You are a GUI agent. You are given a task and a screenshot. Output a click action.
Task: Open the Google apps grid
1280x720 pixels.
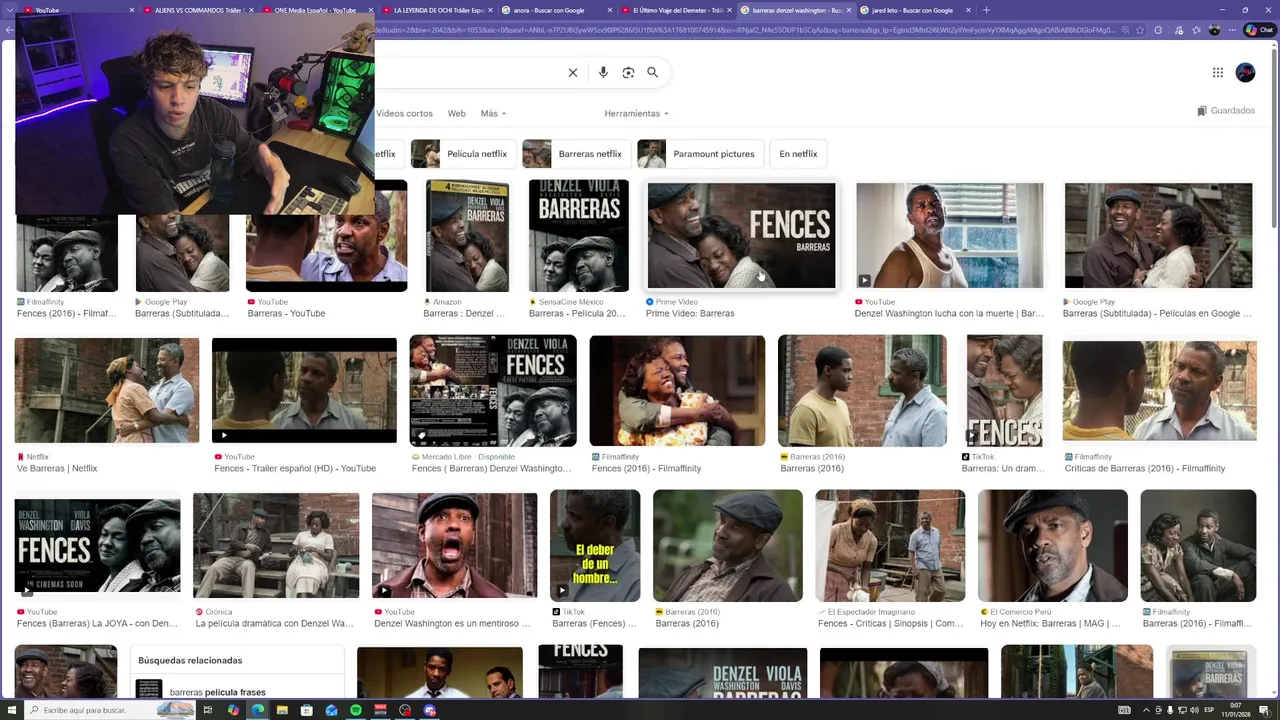pyautogui.click(x=1217, y=72)
